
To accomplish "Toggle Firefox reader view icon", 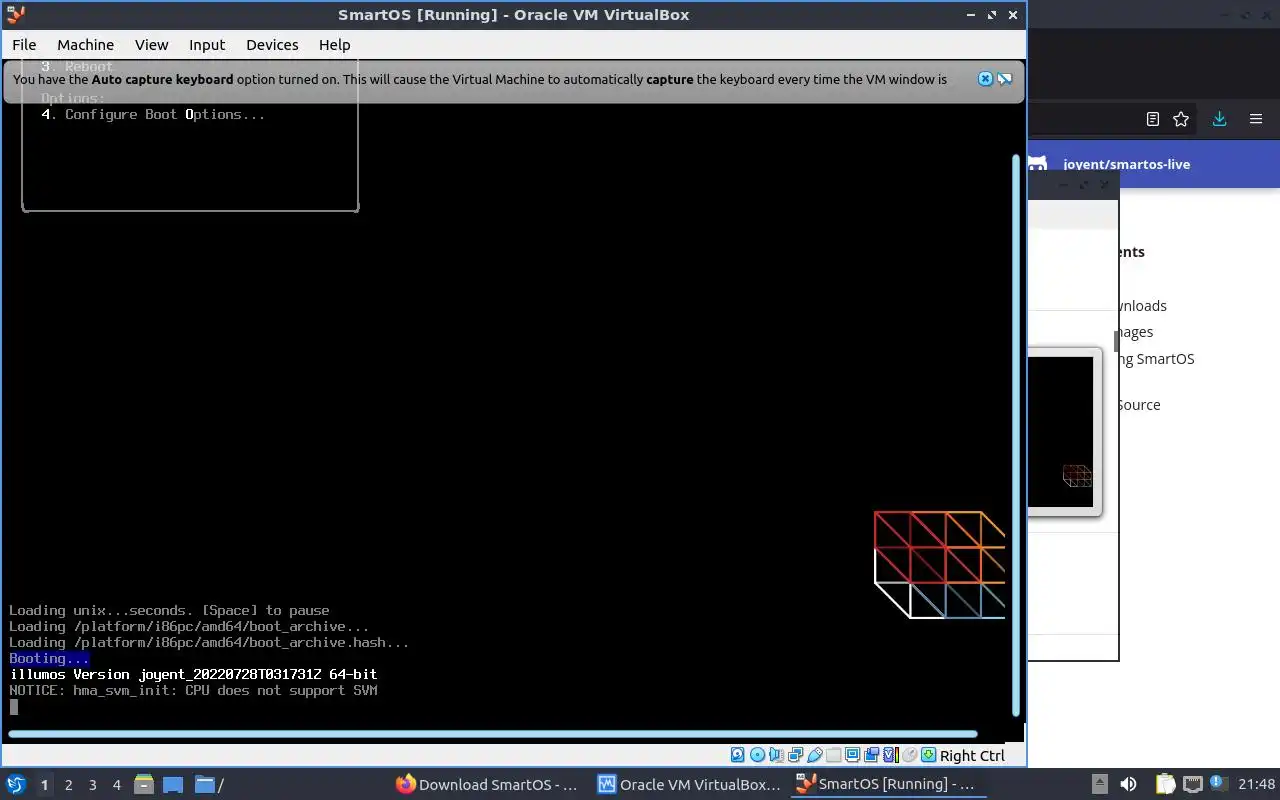I will pos(1153,119).
